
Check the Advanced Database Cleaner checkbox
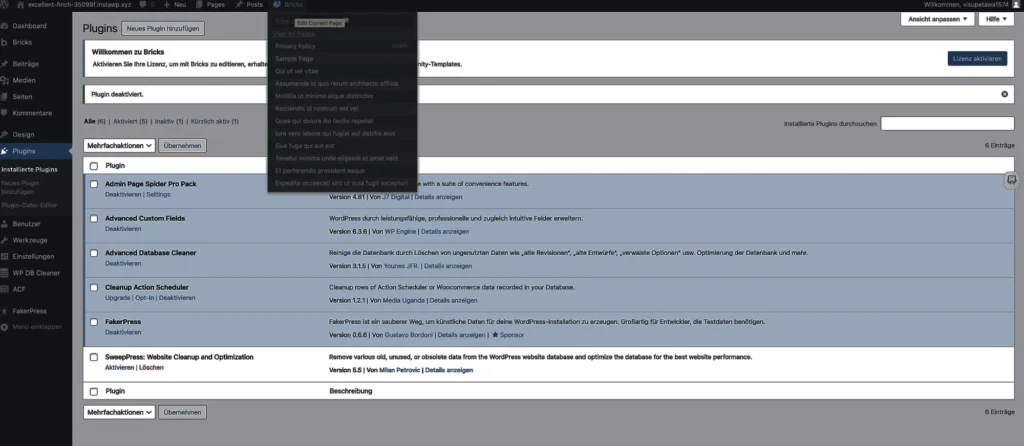tap(94, 253)
